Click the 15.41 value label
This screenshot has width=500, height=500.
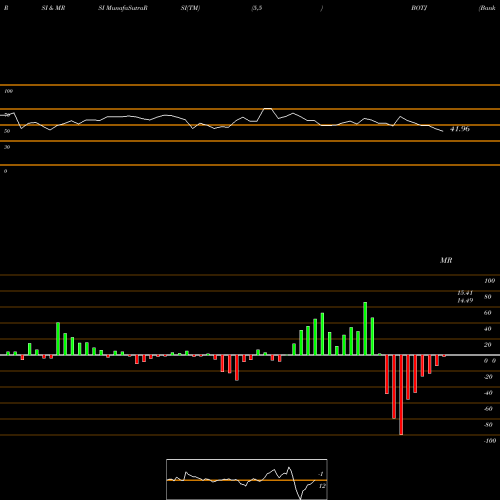tap(465, 293)
